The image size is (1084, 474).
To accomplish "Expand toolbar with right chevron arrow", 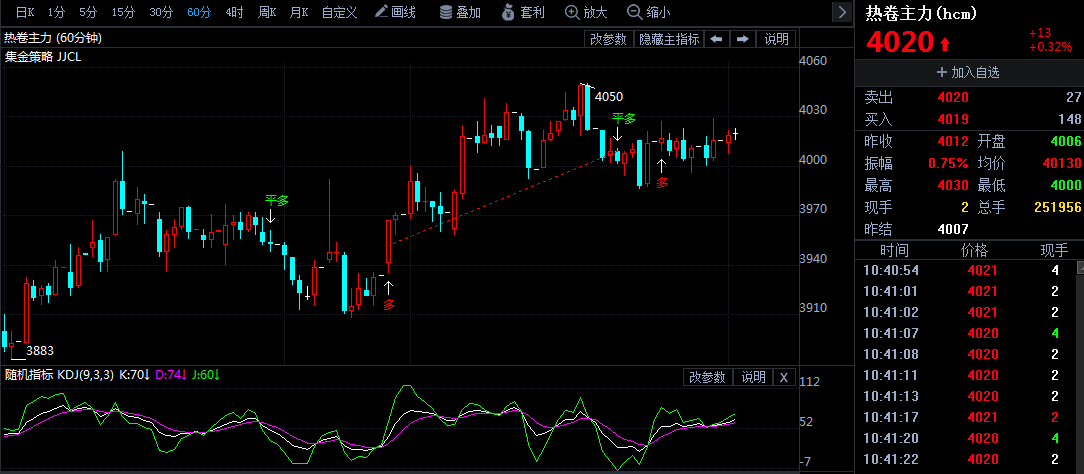I will click(843, 12).
